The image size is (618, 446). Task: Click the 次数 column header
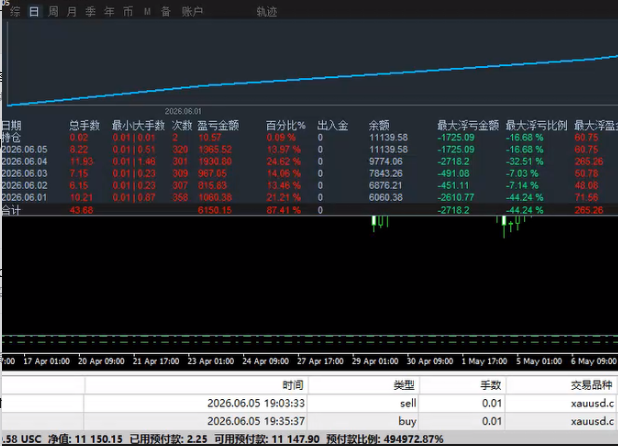(x=182, y=126)
